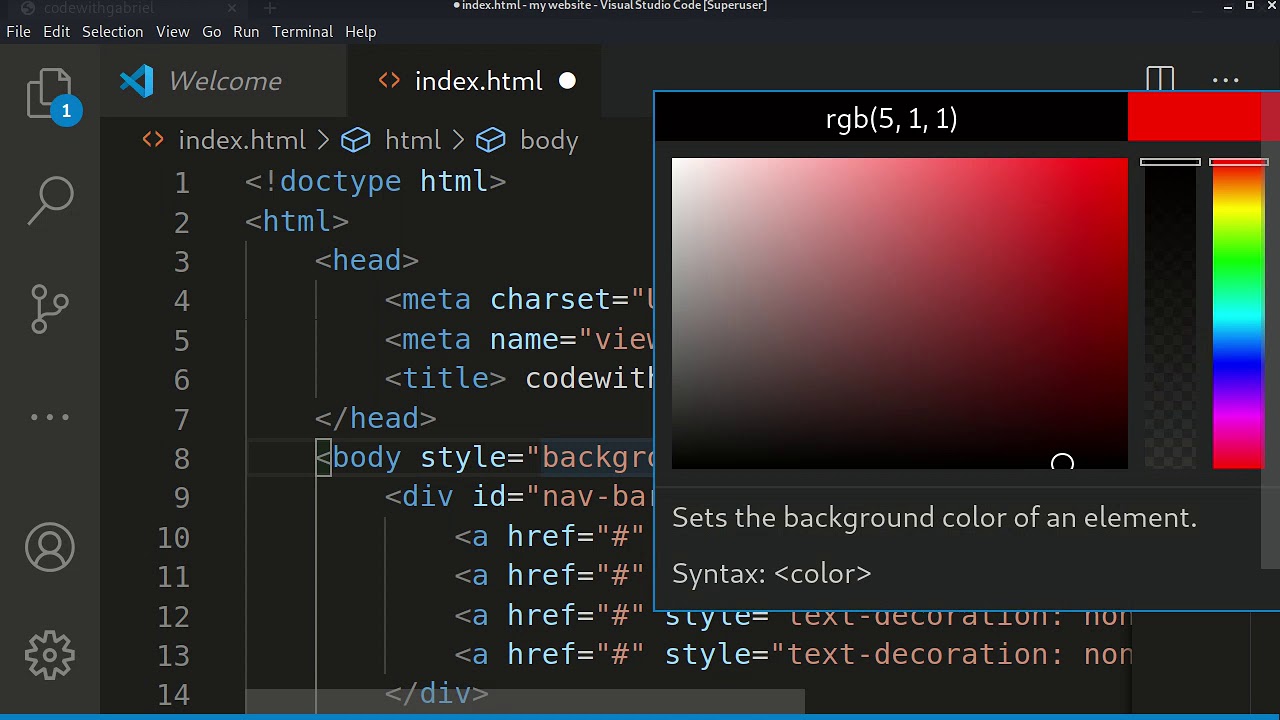The image size is (1280, 720).
Task: Open the Edit menu
Action: coord(56,32)
